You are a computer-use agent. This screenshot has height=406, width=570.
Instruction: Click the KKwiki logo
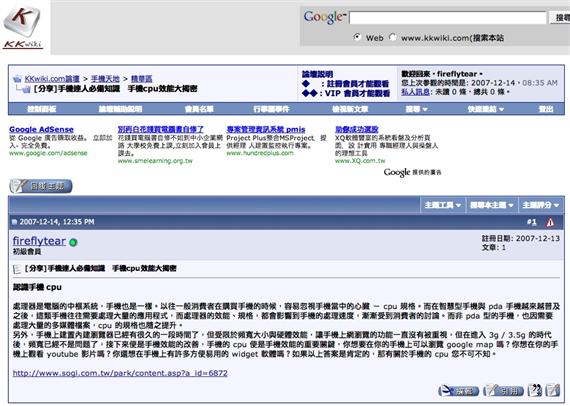[x=23, y=28]
